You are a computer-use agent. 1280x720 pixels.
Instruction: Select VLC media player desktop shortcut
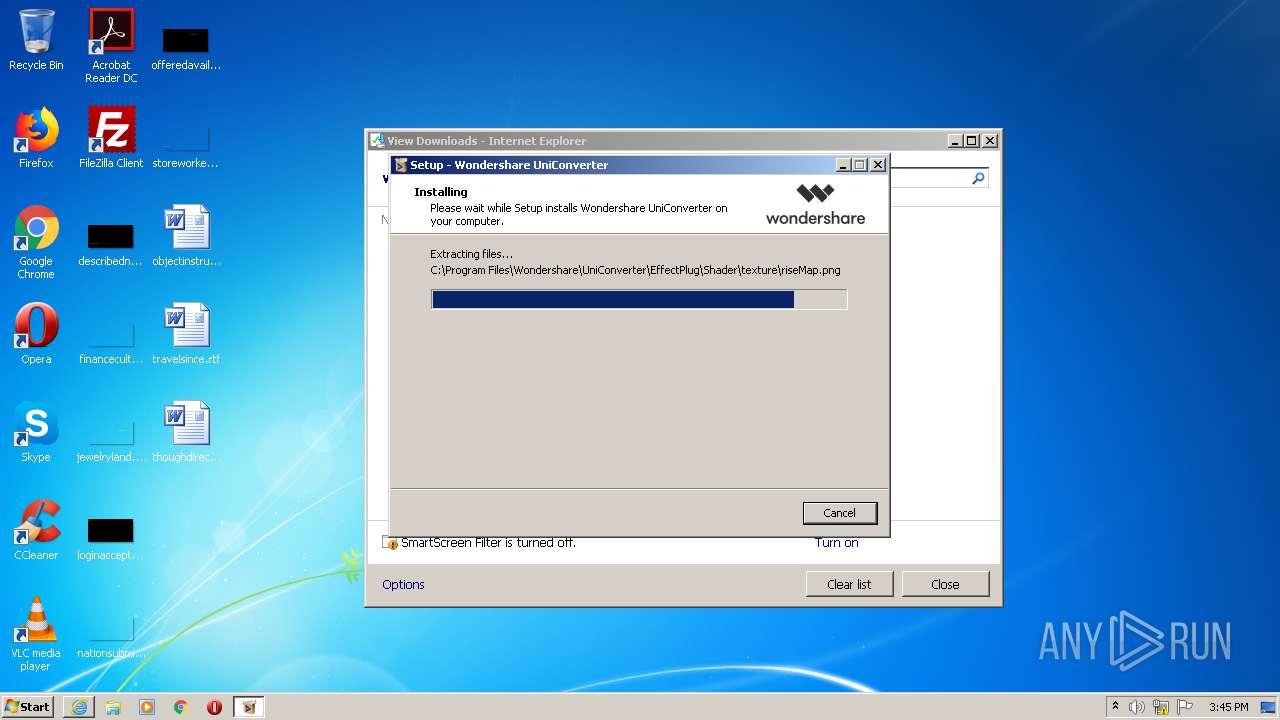coord(36,634)
